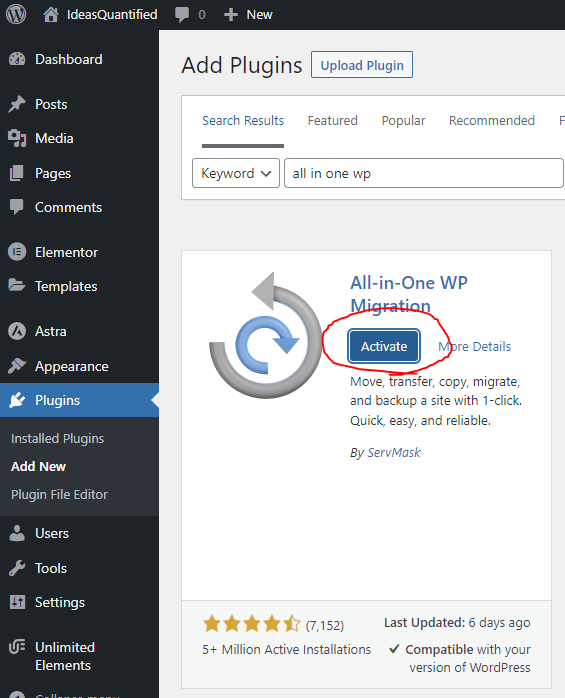The image size is (565, 698).
Task: Open the WordPress logo menu
Action: [16, 14]
